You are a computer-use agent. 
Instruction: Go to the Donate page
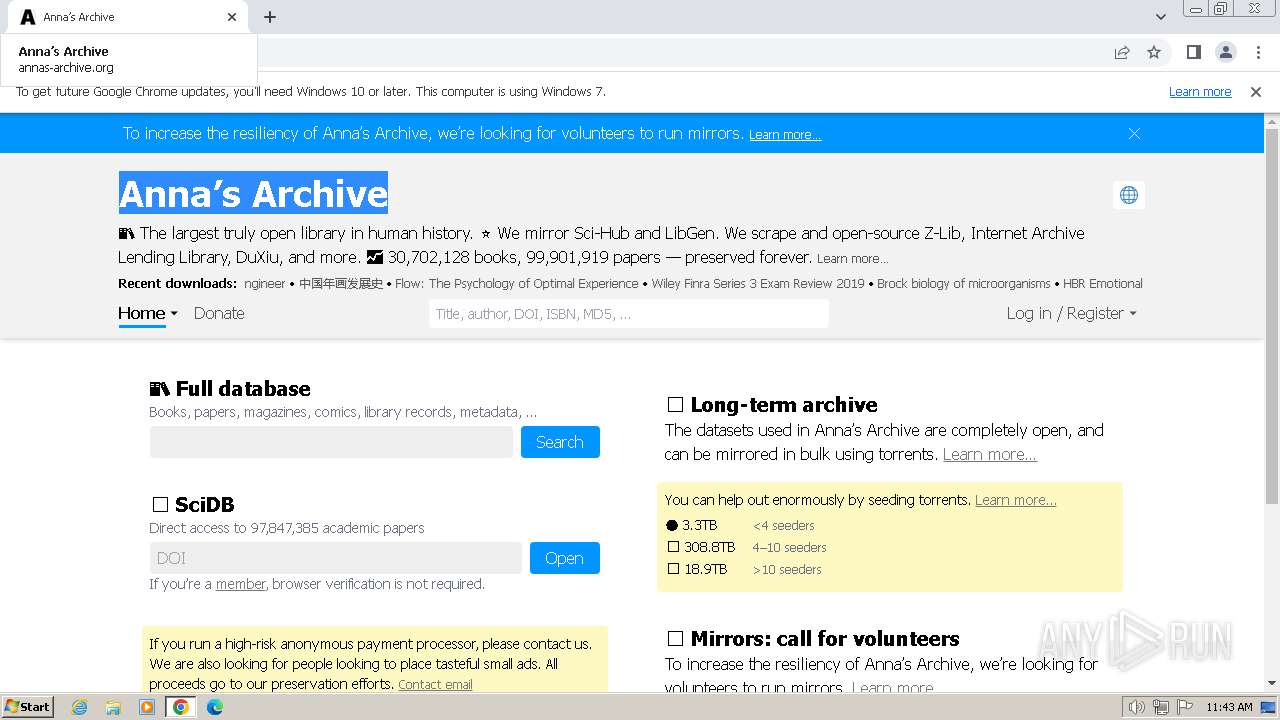tap(219, 314)
